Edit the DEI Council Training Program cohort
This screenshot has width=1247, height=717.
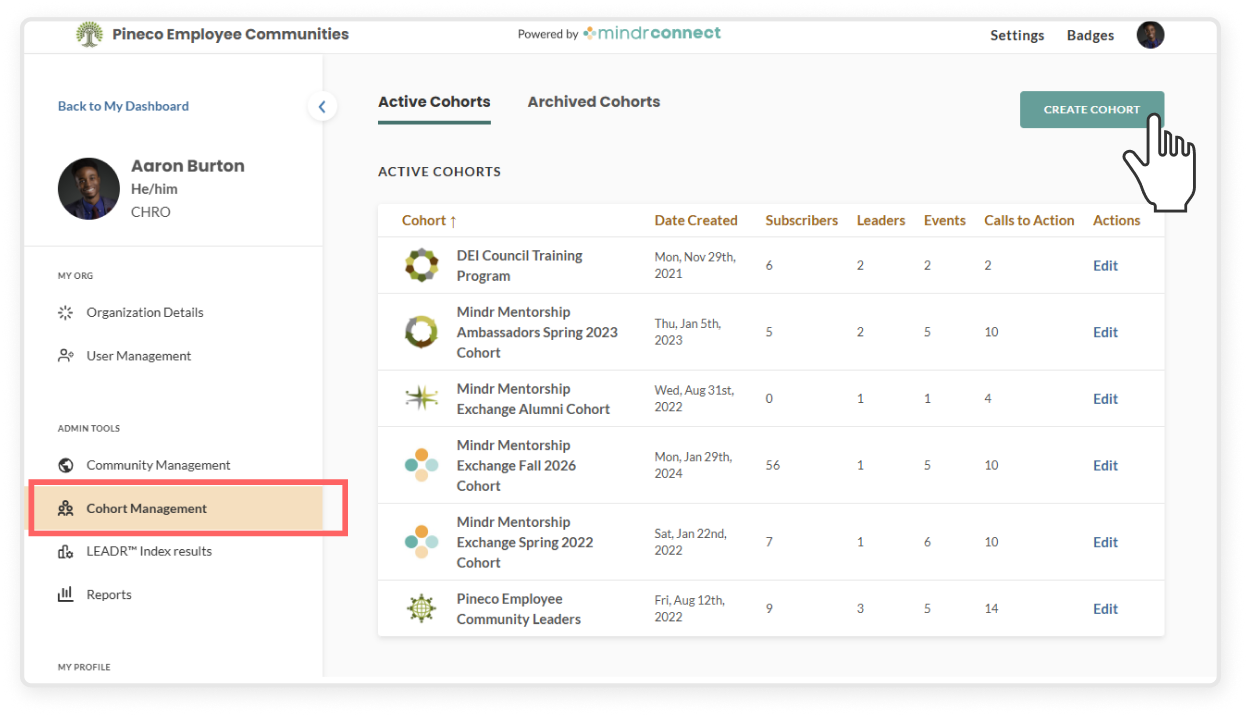tap(1105, 265)
